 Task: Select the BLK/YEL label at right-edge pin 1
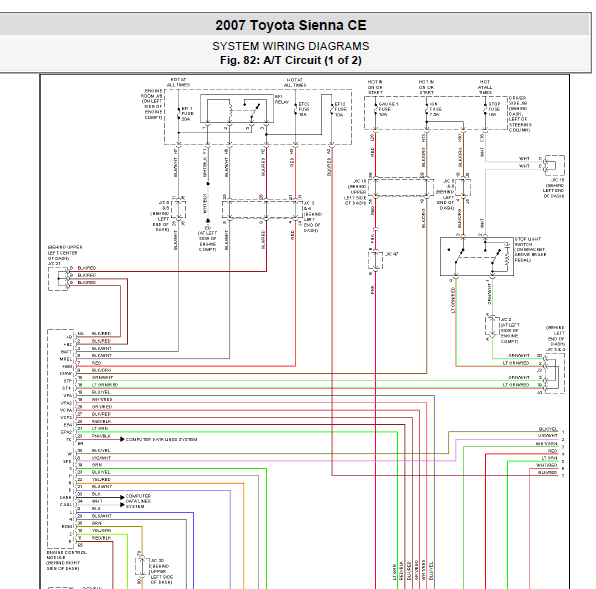[x=548, y=429]
